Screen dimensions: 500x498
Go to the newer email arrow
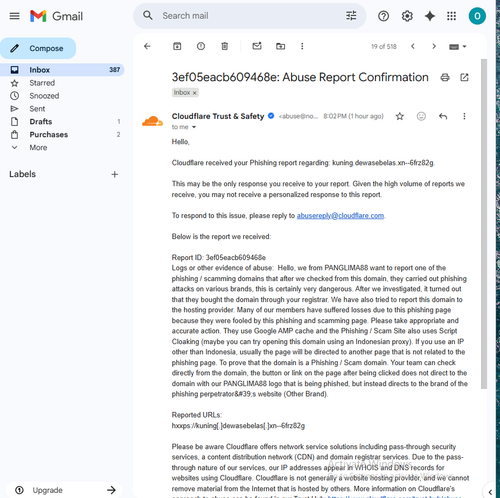413,46
